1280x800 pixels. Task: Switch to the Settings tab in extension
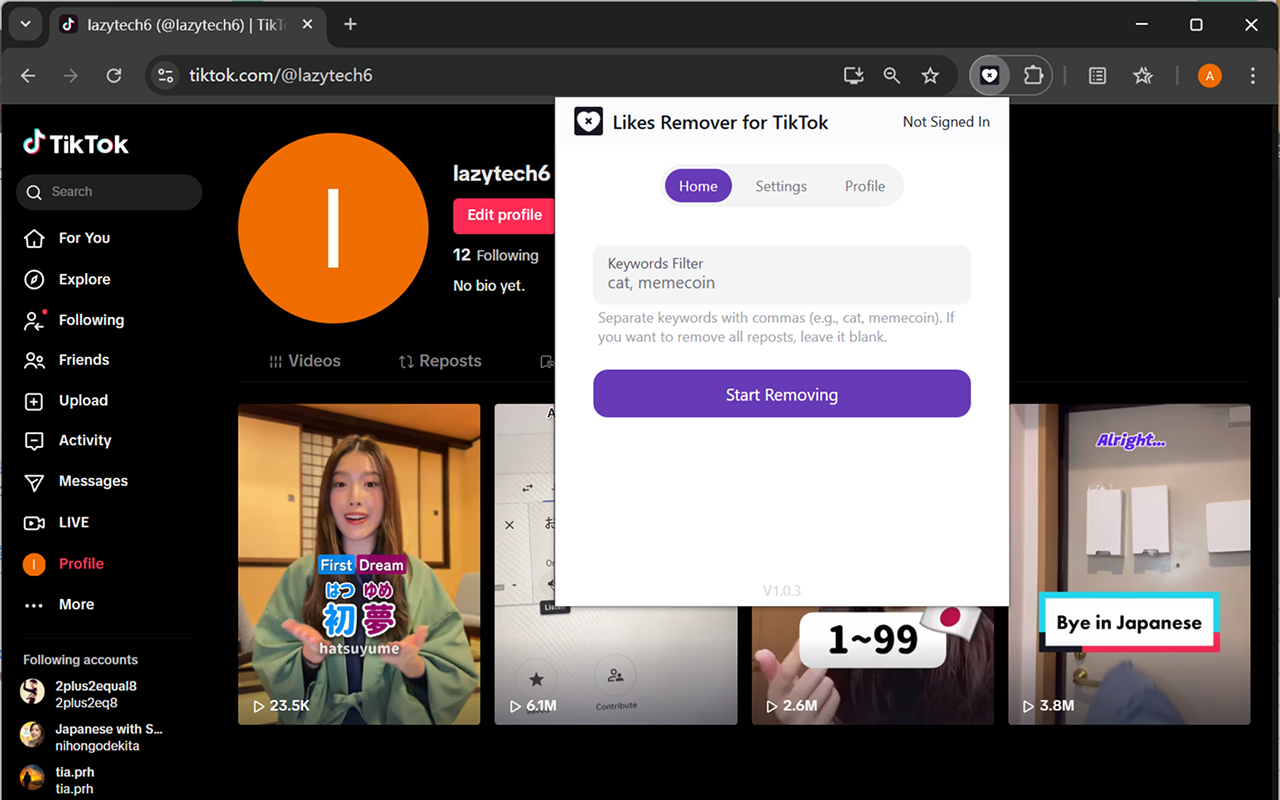(781, 186)
